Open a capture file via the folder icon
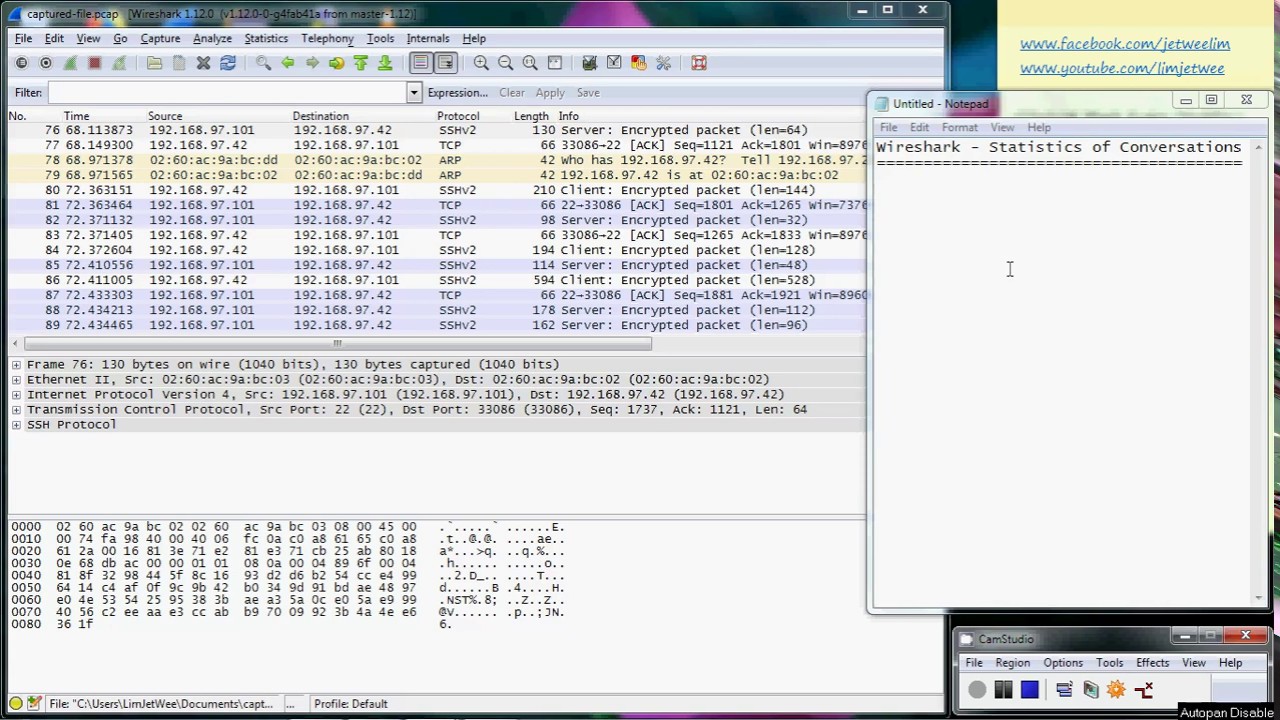1280x720 pixels. point(154,63)
